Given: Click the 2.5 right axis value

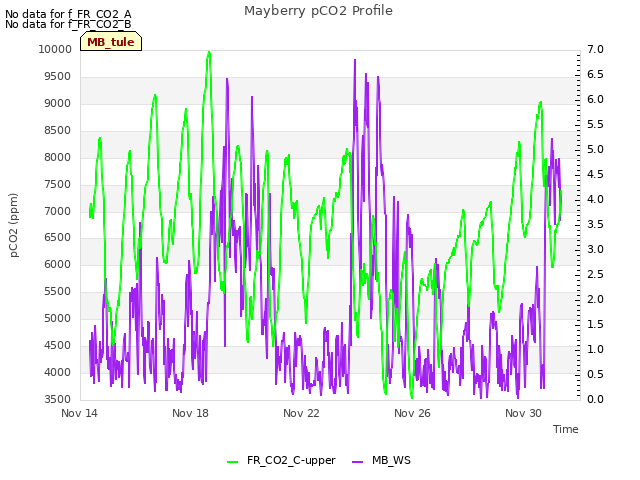Looking at the screenshot, I should click(x=595, y=274).
